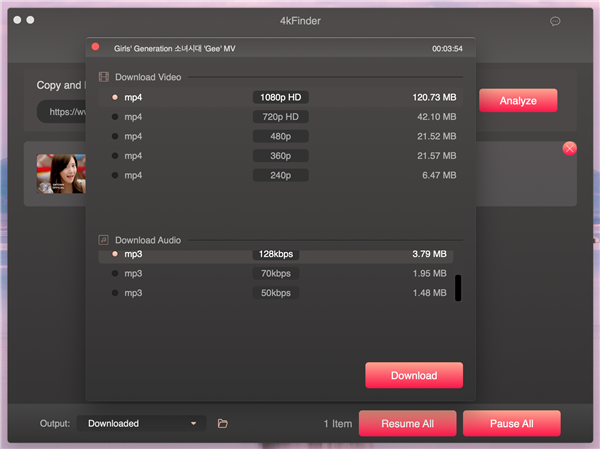Open the Output Downloaded dropdown

(141, 423)
